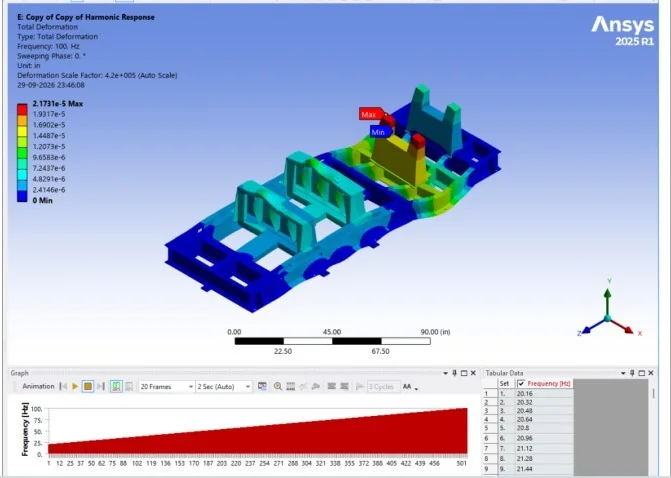Click the orange legend swatch near 1.6902e-5
This screenshot has height=478, width=671.
click(22, 120)
